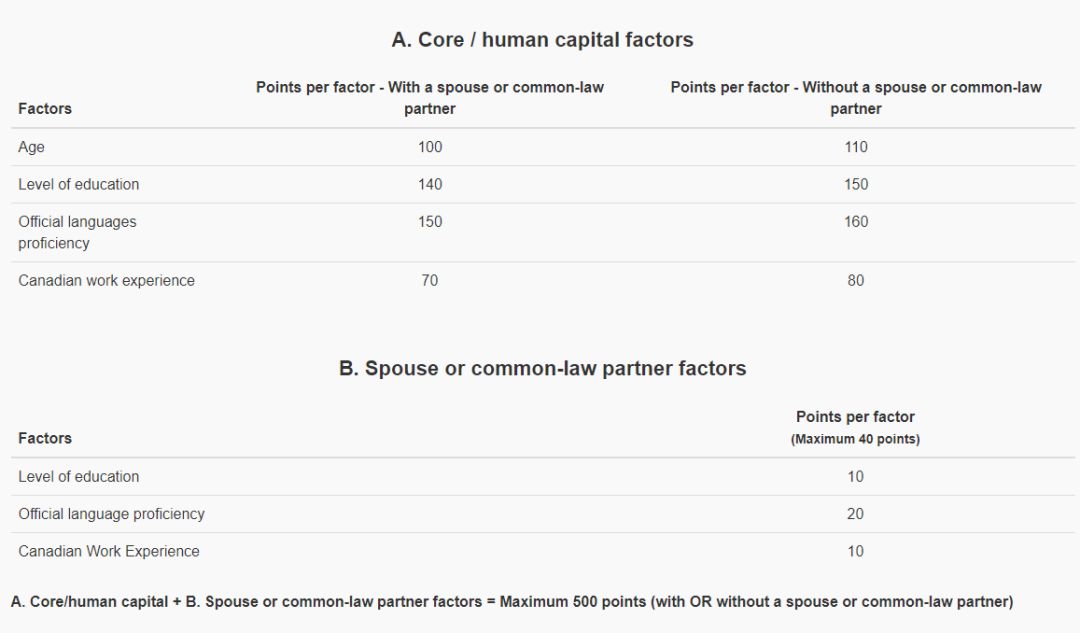
Task: Click the 'Canadian Work Experience' label in table B
Action: (x=109, y=551)
